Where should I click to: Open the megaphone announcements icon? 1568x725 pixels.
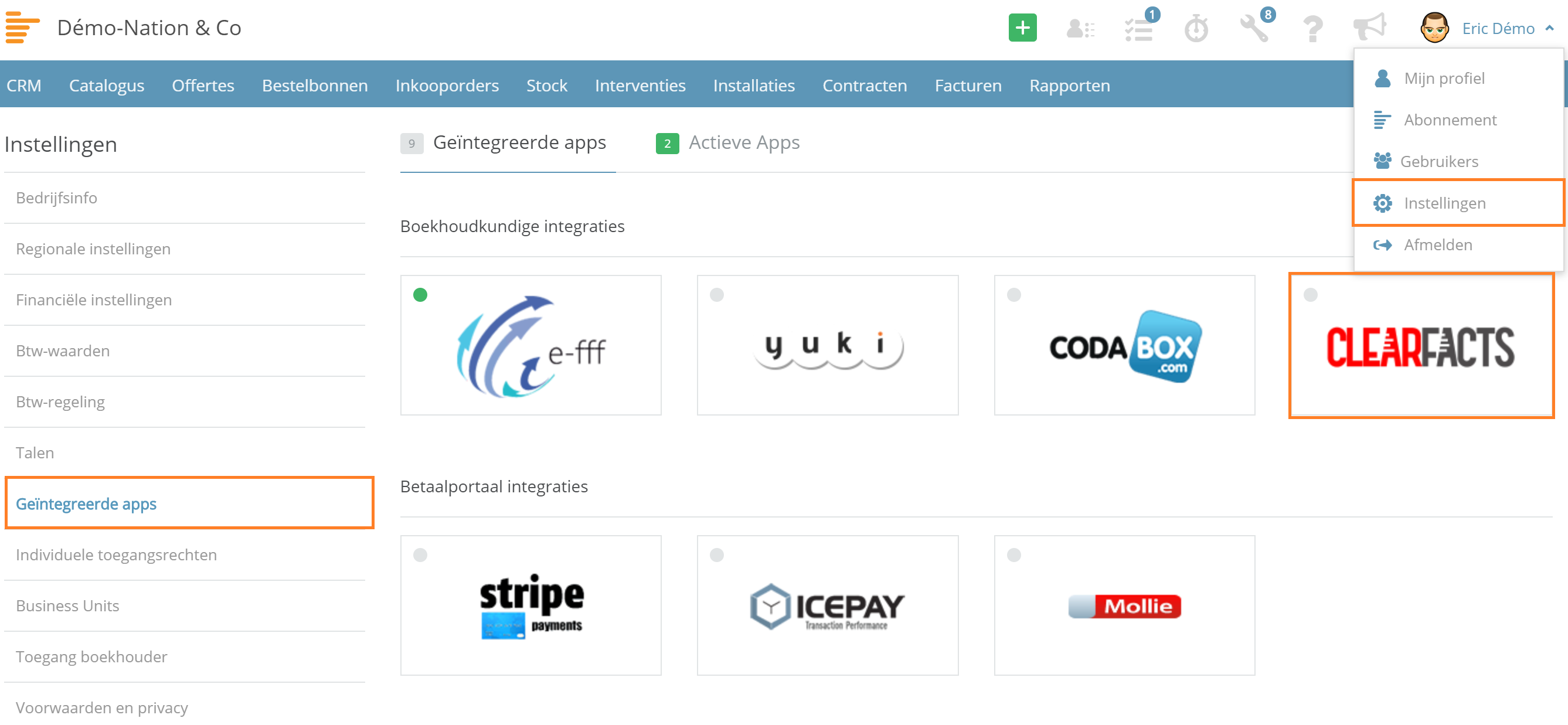[1369, 28]
